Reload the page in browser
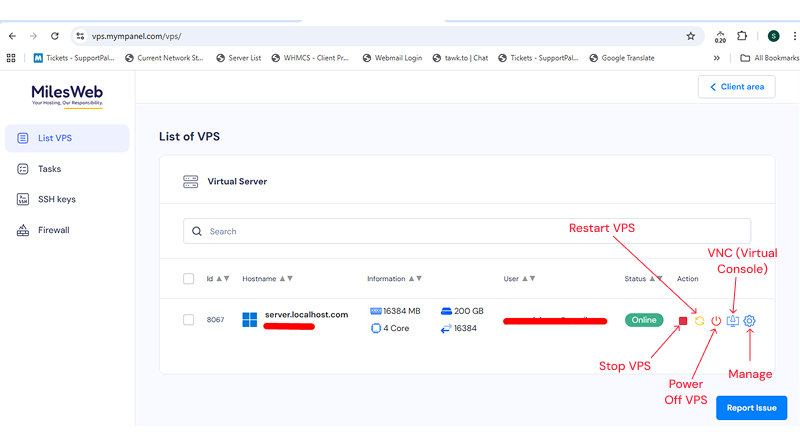The width and height of the screenshot is (800, 445). [x=54, y=36]
